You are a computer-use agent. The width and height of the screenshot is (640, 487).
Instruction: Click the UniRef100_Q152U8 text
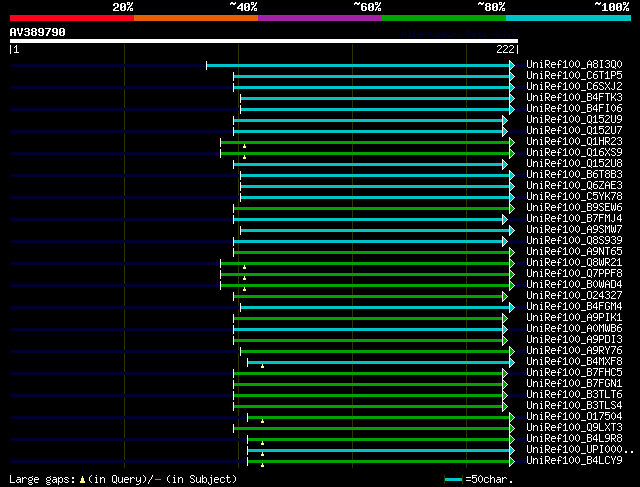[574, 164]
